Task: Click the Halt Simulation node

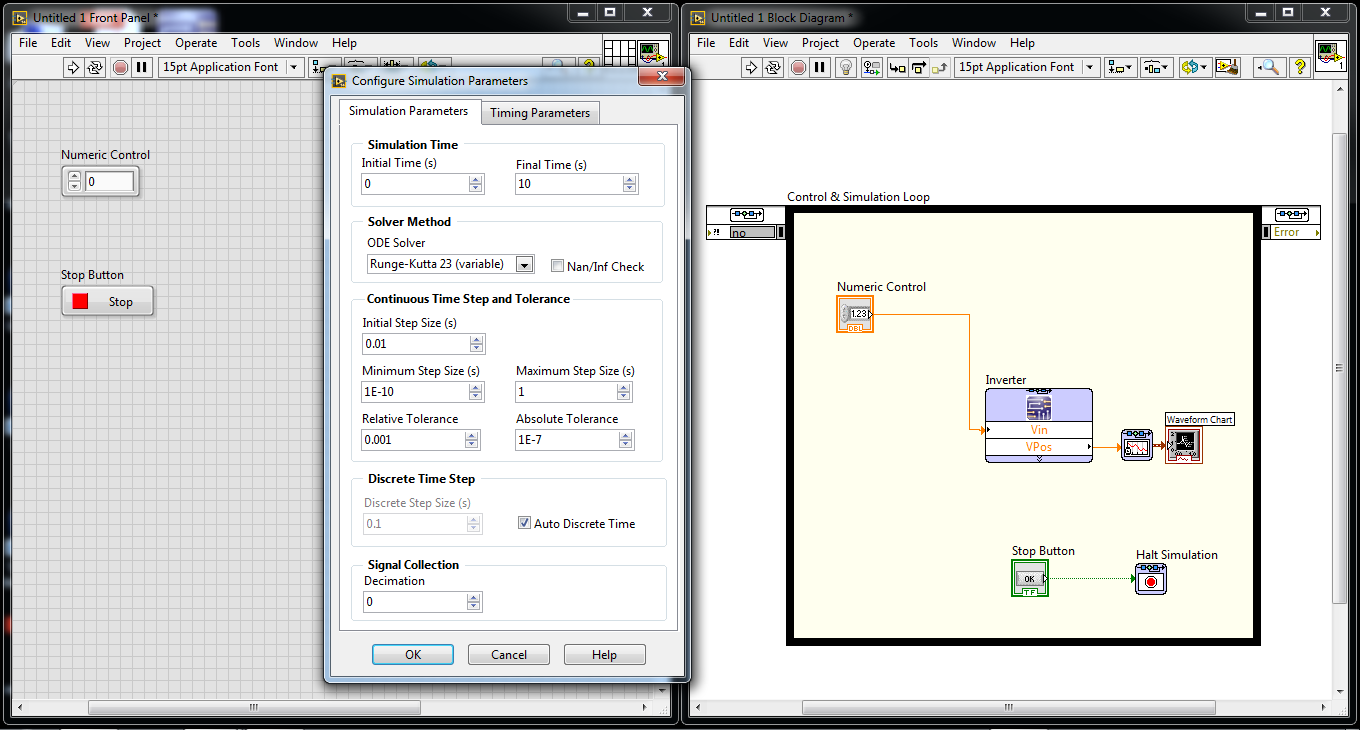Action: click(1151, 578)
